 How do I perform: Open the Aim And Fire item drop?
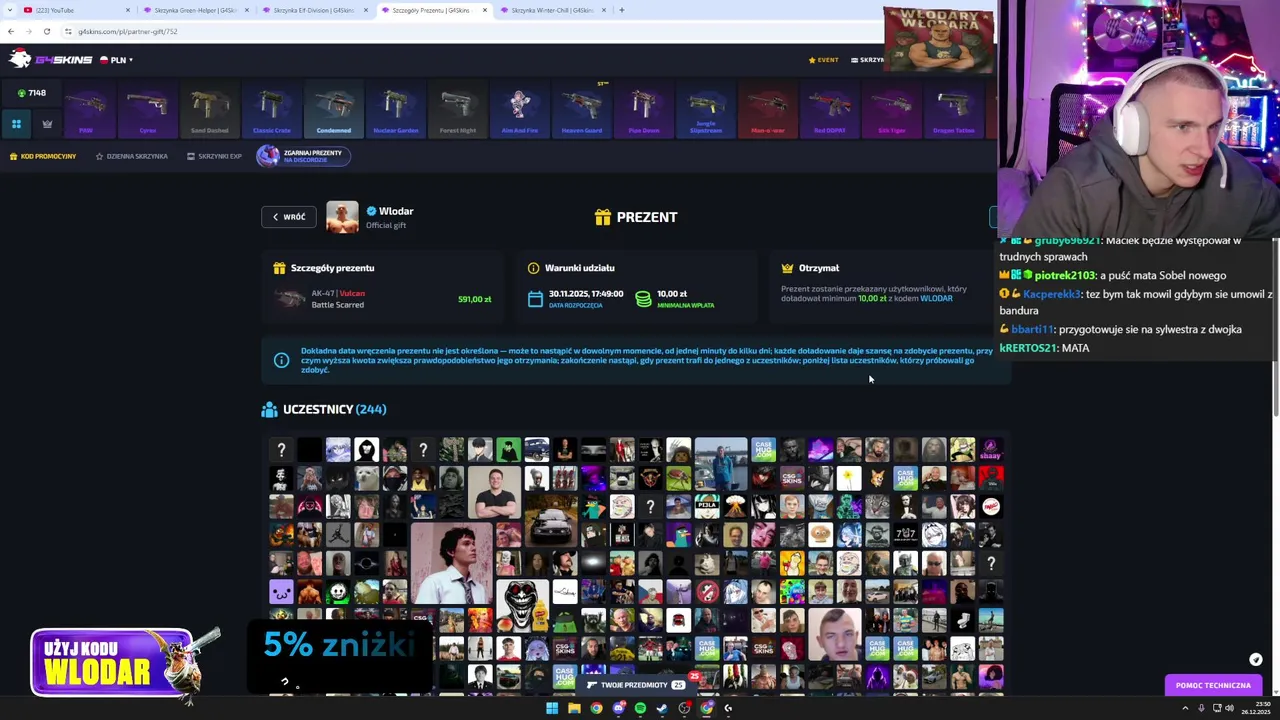[x=520, y=108]
